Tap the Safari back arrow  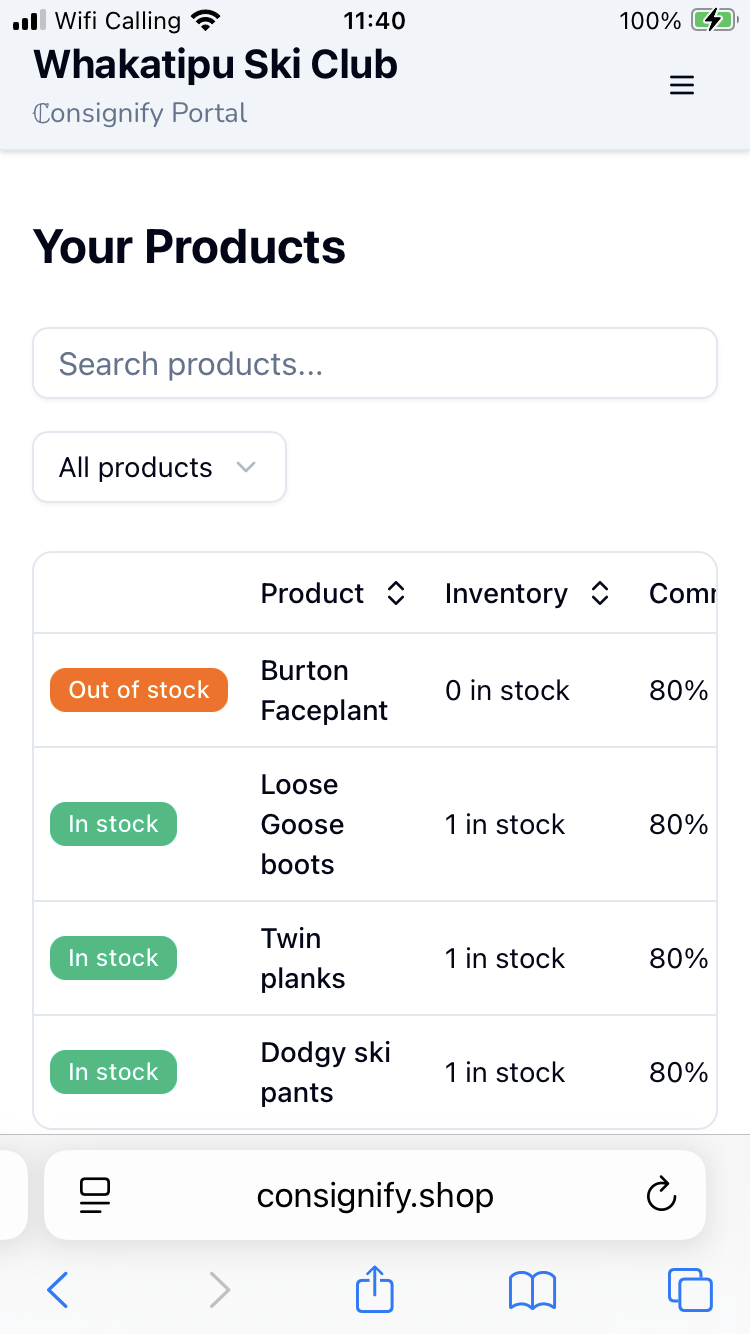click(x=58, y=1290)
